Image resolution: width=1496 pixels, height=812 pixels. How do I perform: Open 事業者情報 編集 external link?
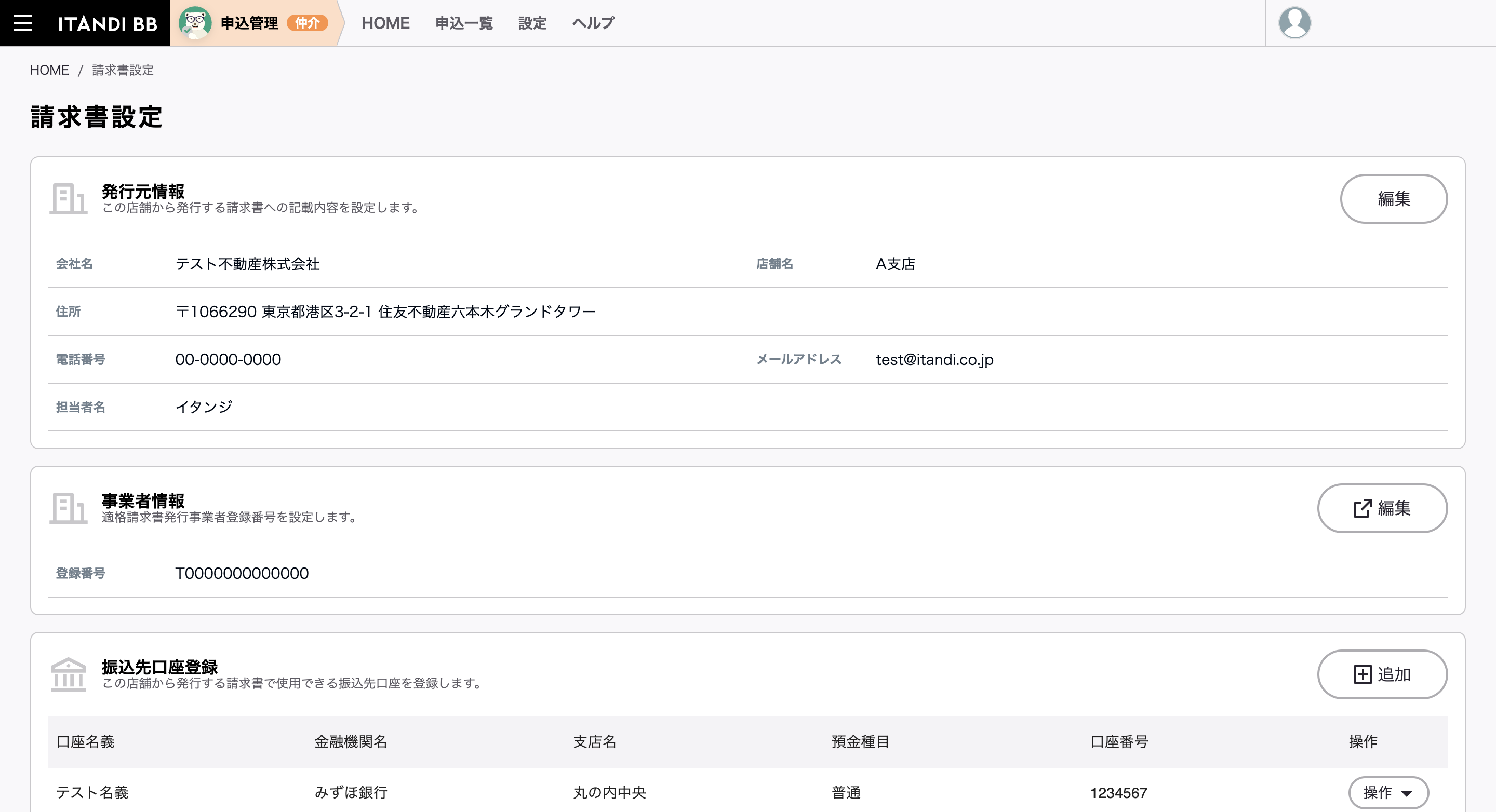coord(1382,508)
